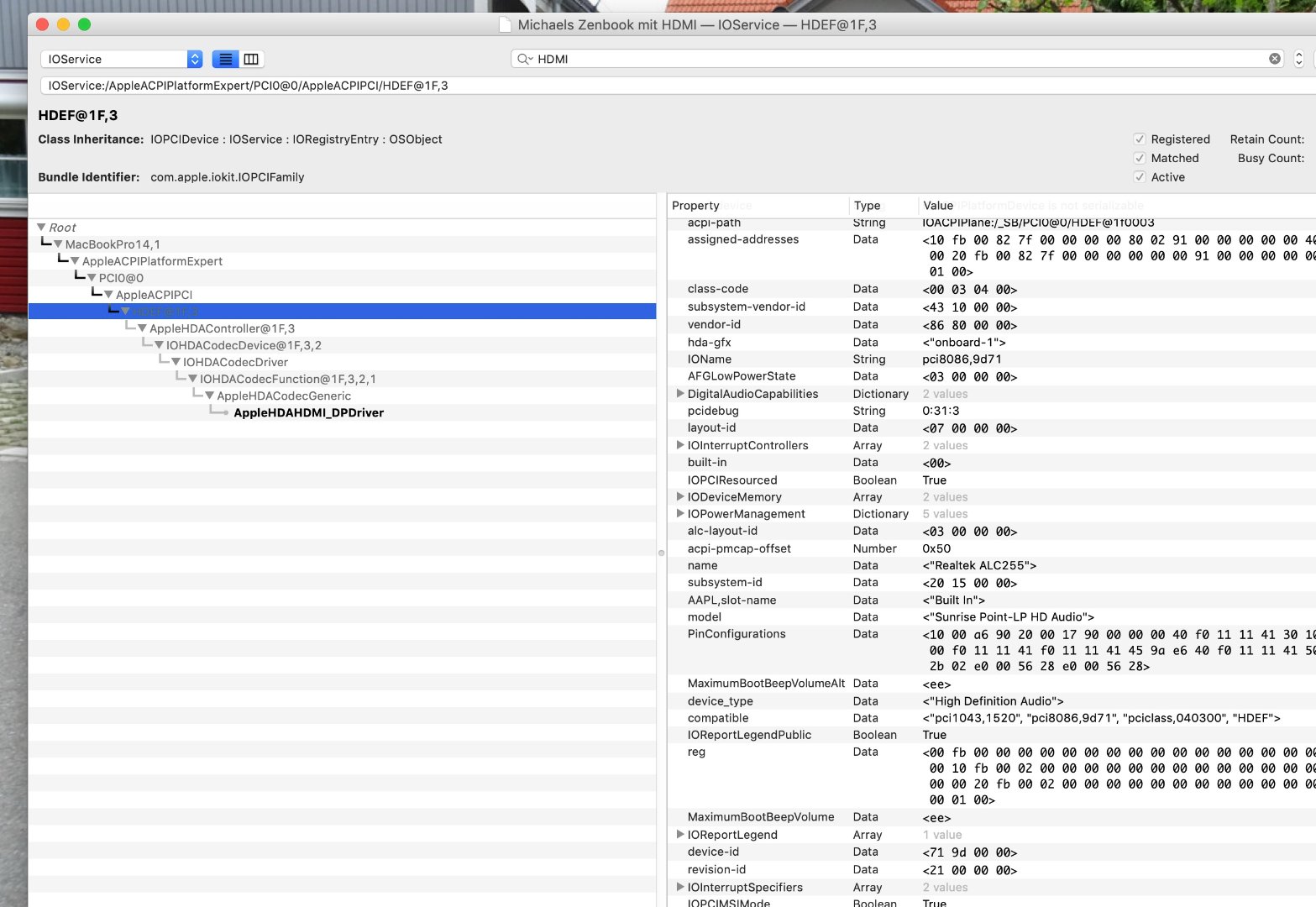This screenshot has height=907, width=1316.
Task: Collapse the IOHDACodecDriver node
Action: pos(176,362)
